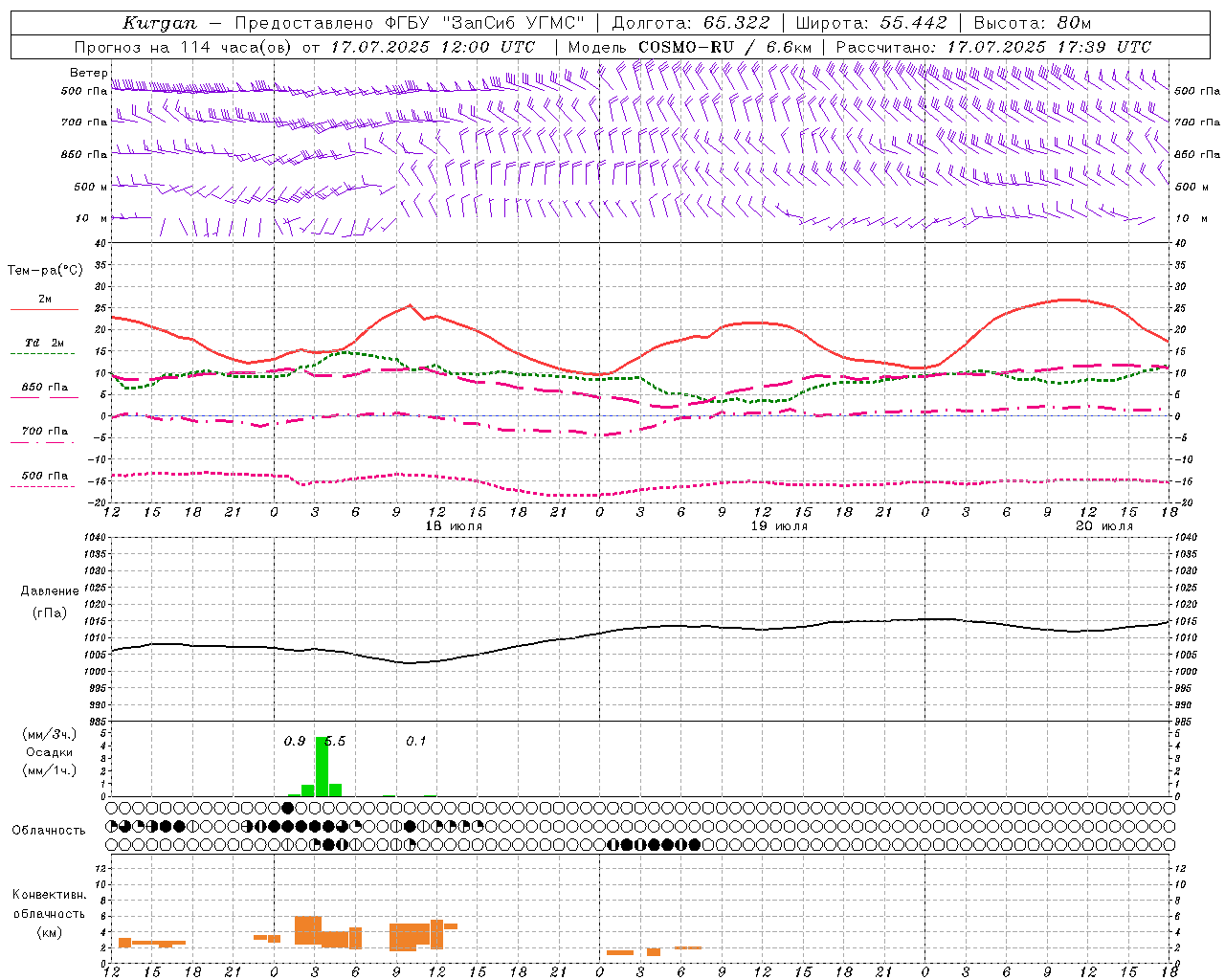This screenshot has height=980, width=1225.
Task: Click the '20 июля' date label
Action: [1104, 526]
